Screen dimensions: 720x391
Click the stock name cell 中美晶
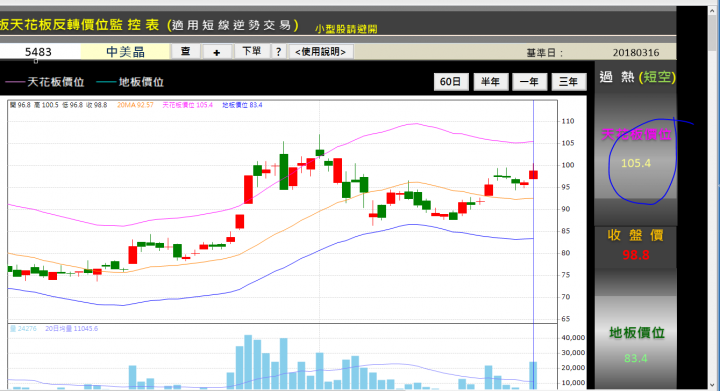[x=125, y=52]
